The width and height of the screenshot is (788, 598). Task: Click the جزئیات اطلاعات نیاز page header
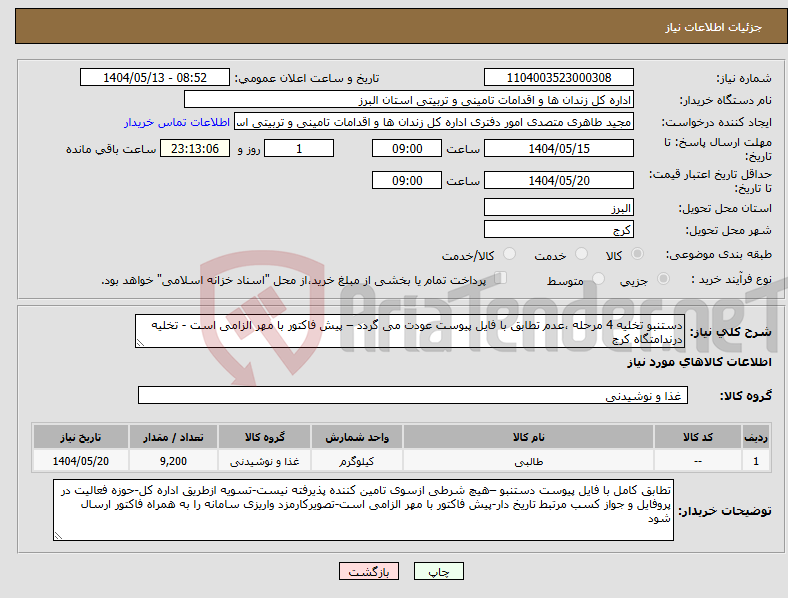714,27
